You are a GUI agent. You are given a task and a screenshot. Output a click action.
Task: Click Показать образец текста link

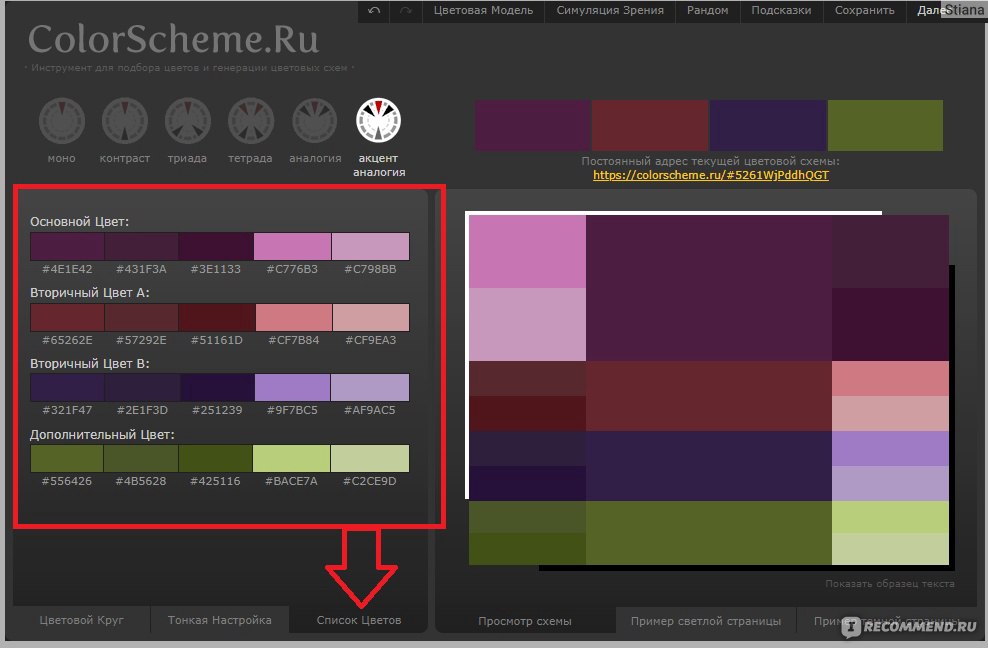pos(890,584)
